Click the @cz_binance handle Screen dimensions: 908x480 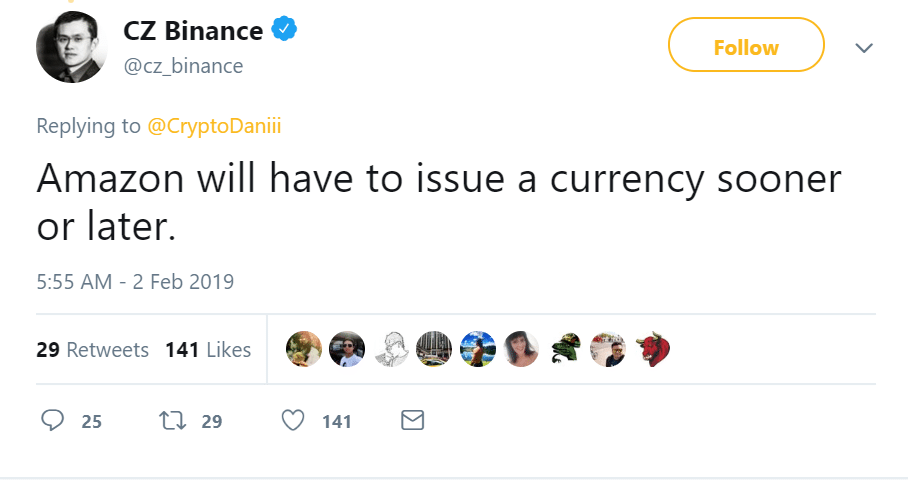(183, 66)
